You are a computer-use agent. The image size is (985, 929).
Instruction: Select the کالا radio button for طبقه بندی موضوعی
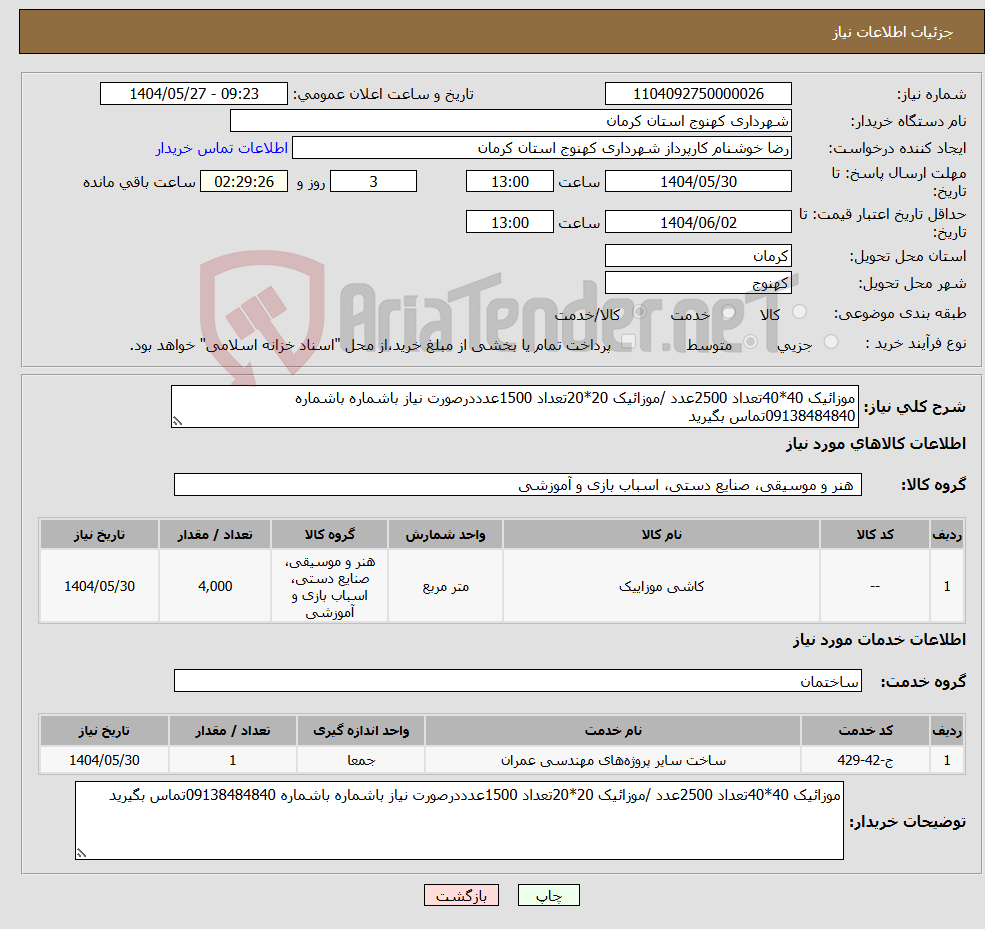(799, 312)
